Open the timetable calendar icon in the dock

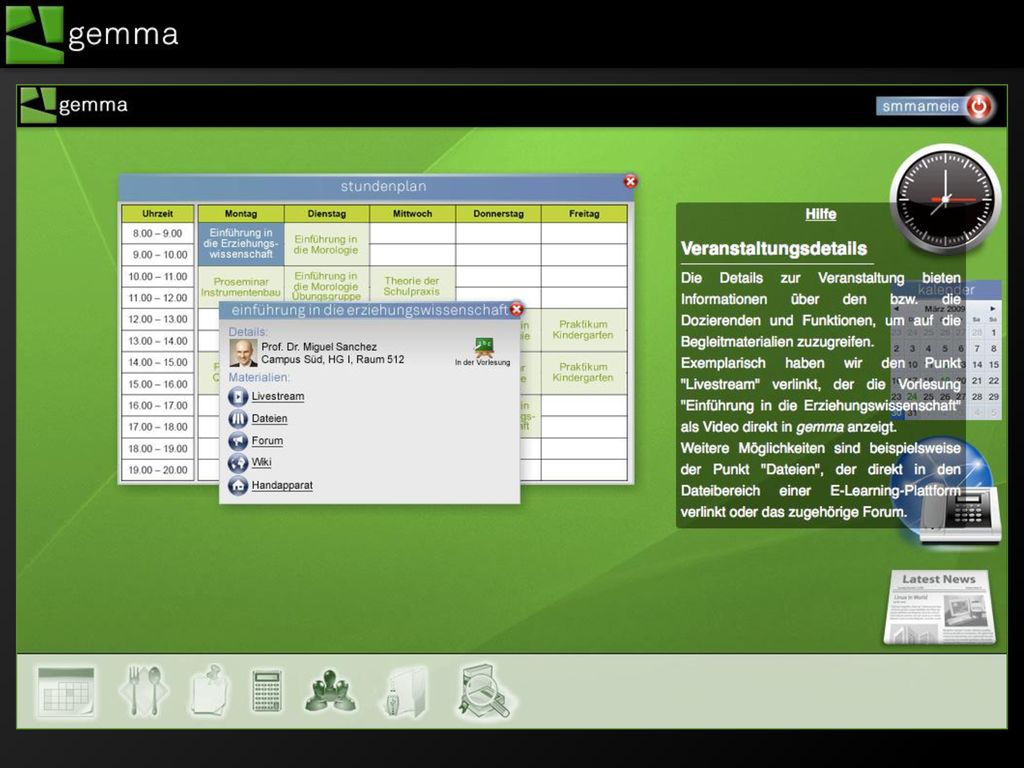66,691
